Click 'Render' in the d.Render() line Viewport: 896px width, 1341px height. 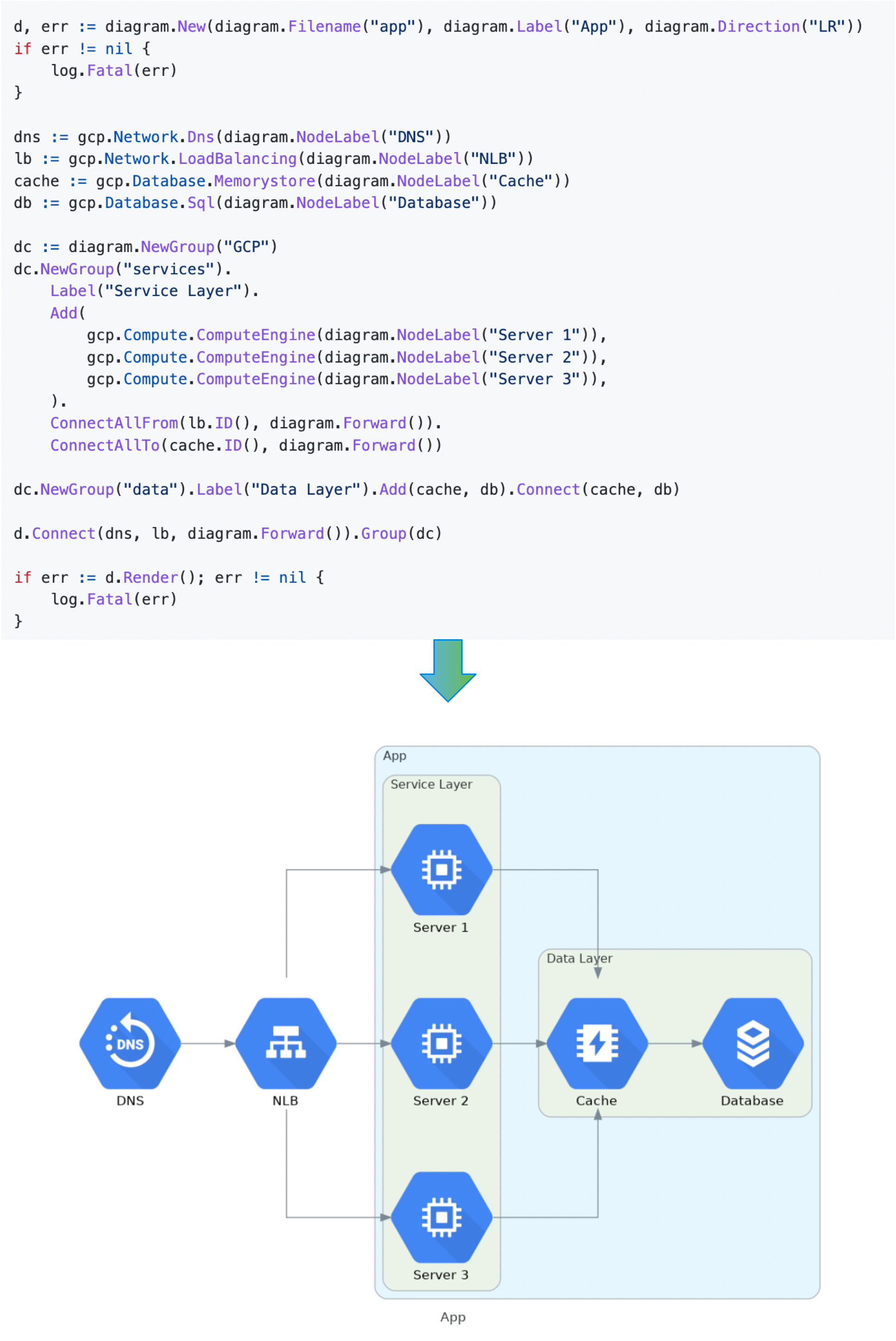click(x=151, y=577)
